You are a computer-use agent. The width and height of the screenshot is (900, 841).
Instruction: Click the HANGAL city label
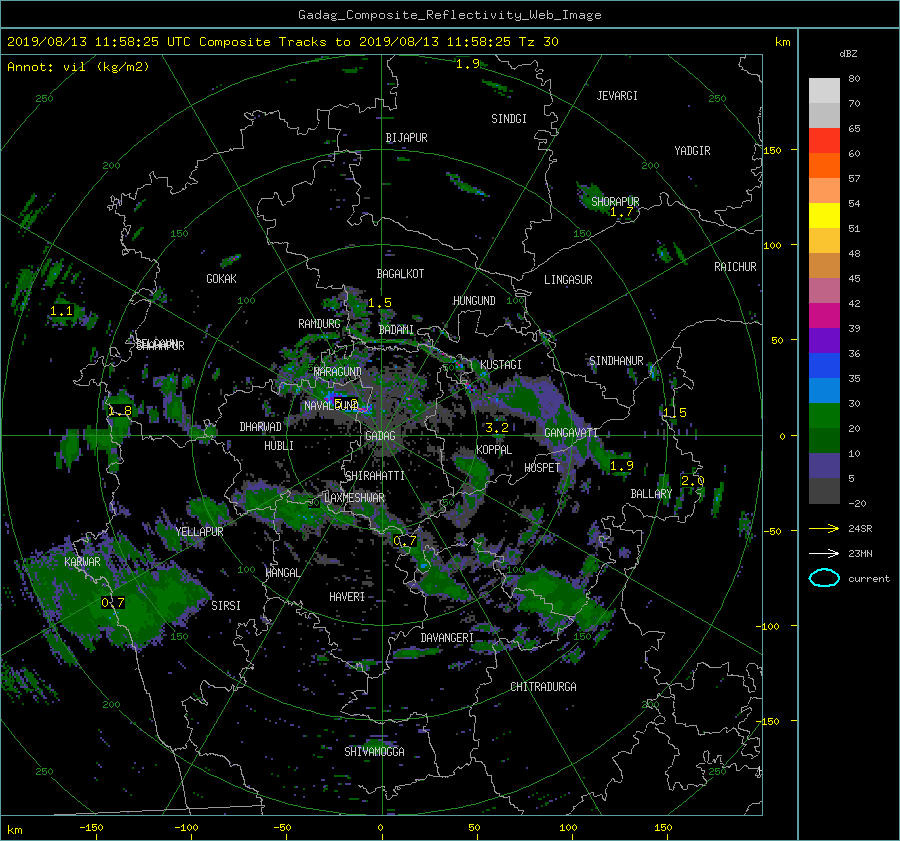pos(283,573)
